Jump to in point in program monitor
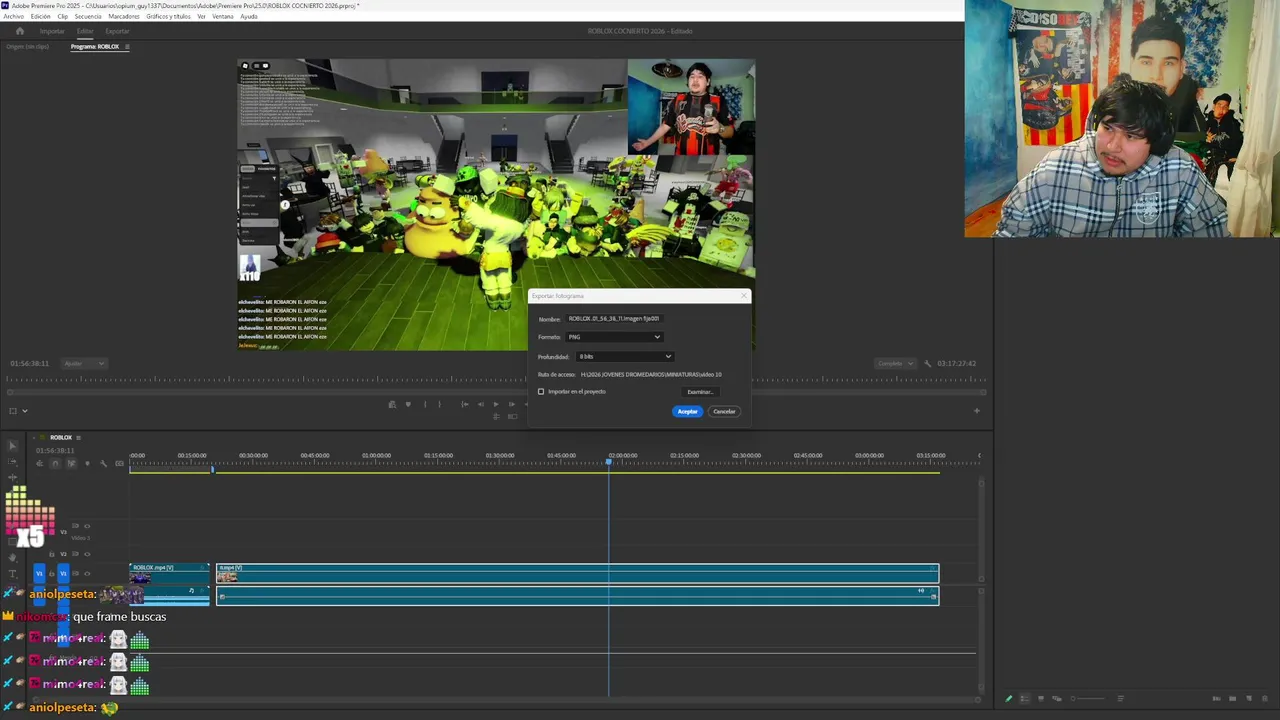Screen dimensions: 1280x720 coord(465,404)
